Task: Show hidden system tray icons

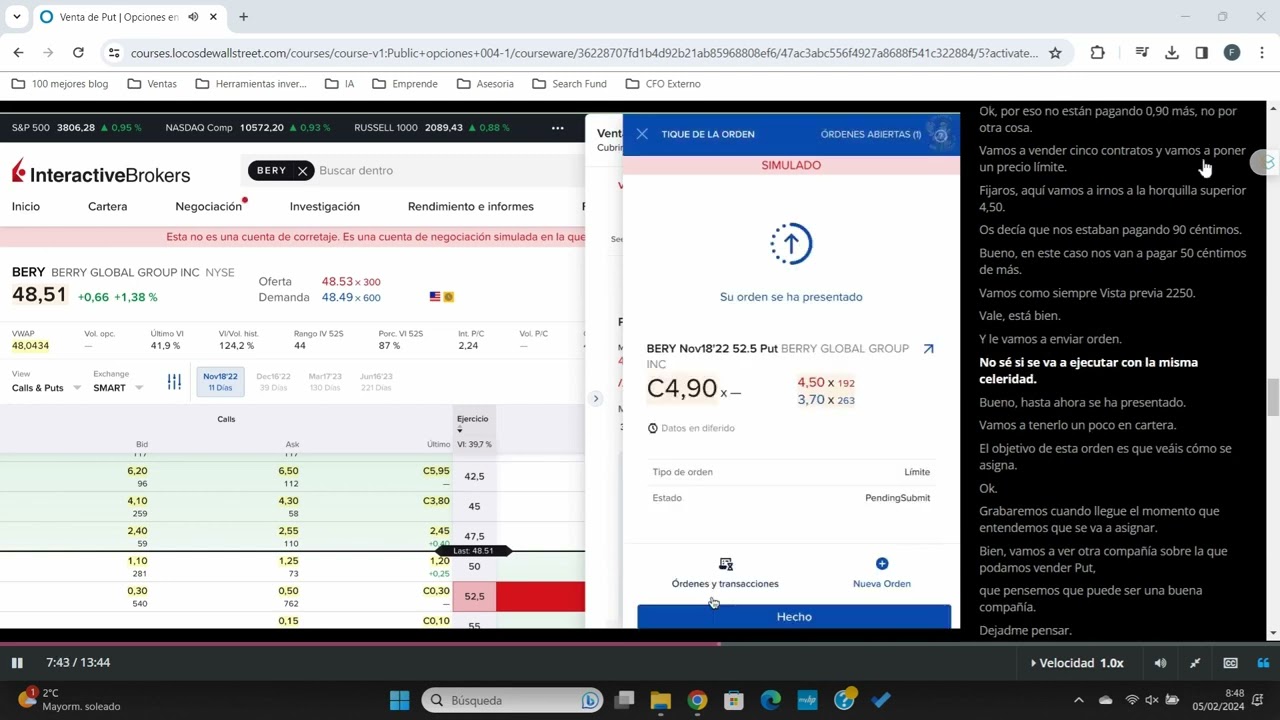Action: pos(1078,700)
